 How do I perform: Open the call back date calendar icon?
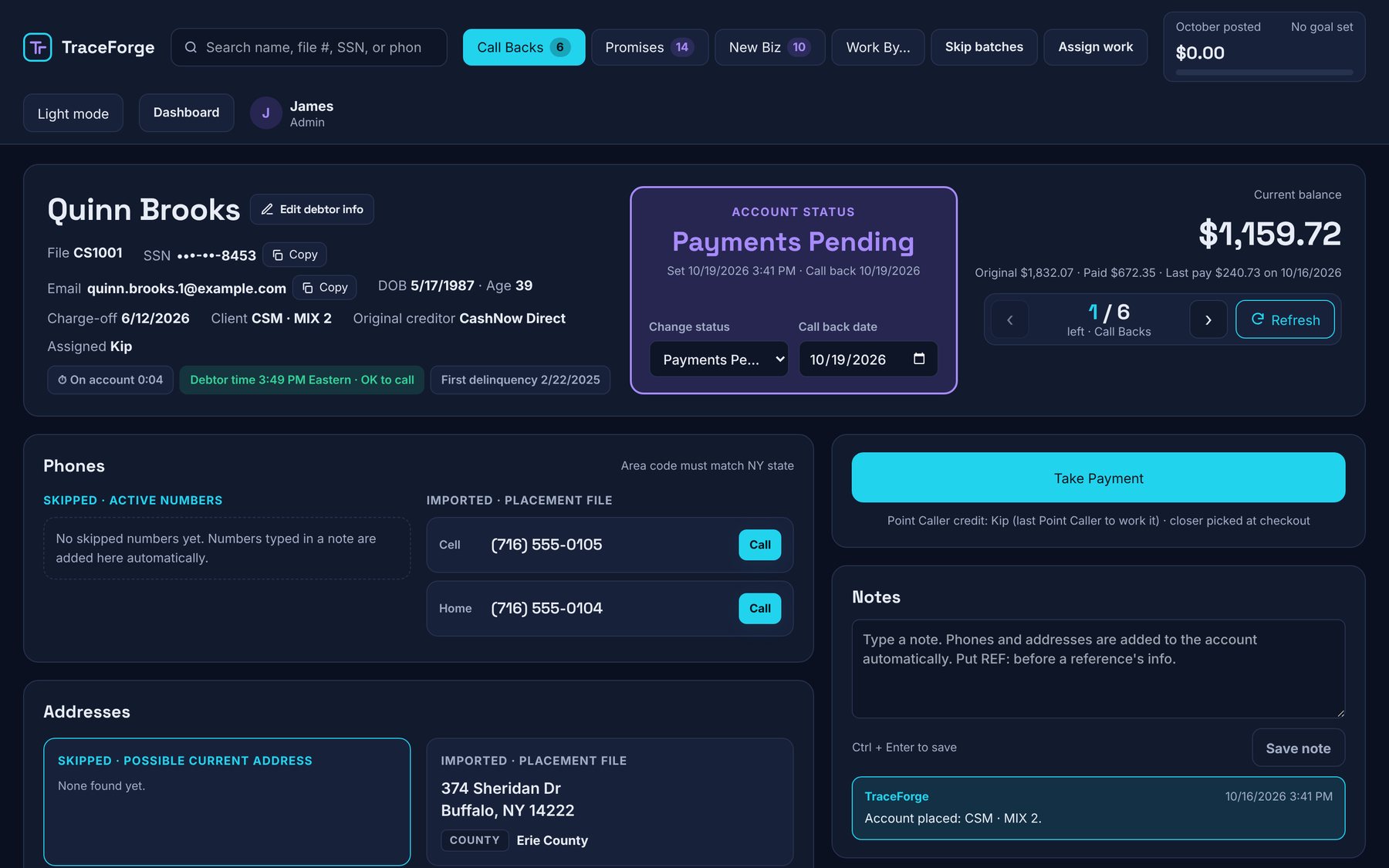919,359
